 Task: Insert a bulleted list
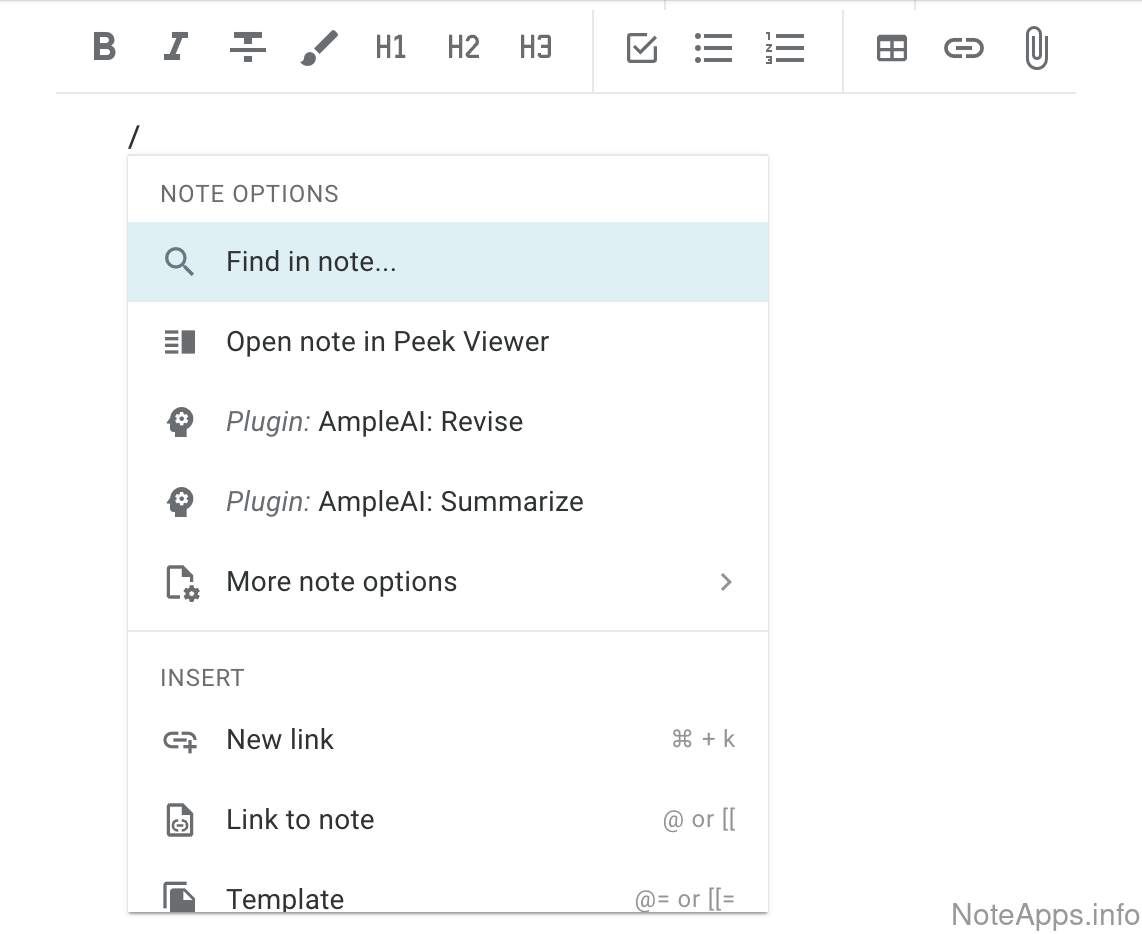coord(713,48)
